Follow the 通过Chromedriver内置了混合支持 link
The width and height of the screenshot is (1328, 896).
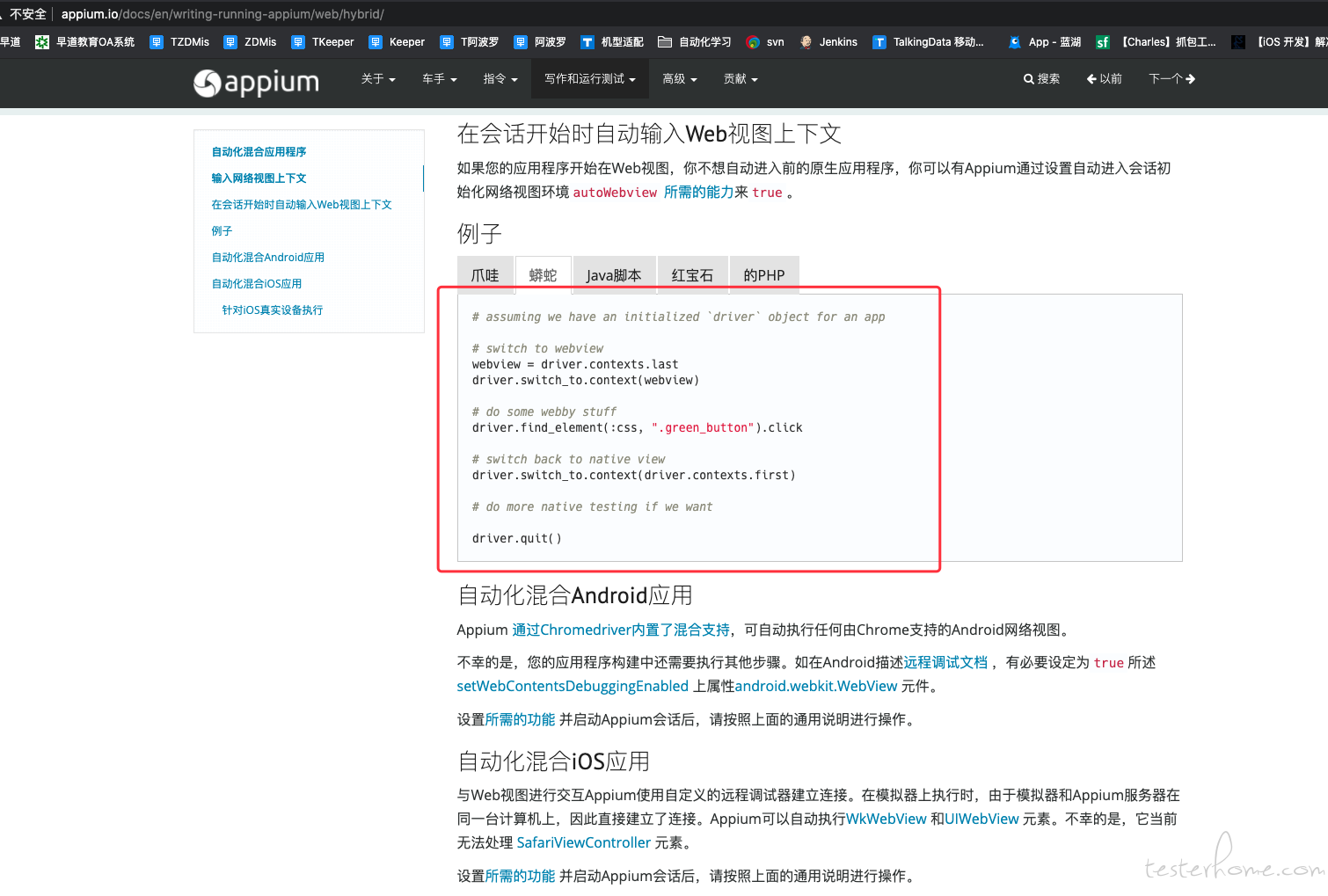point(621,630)
